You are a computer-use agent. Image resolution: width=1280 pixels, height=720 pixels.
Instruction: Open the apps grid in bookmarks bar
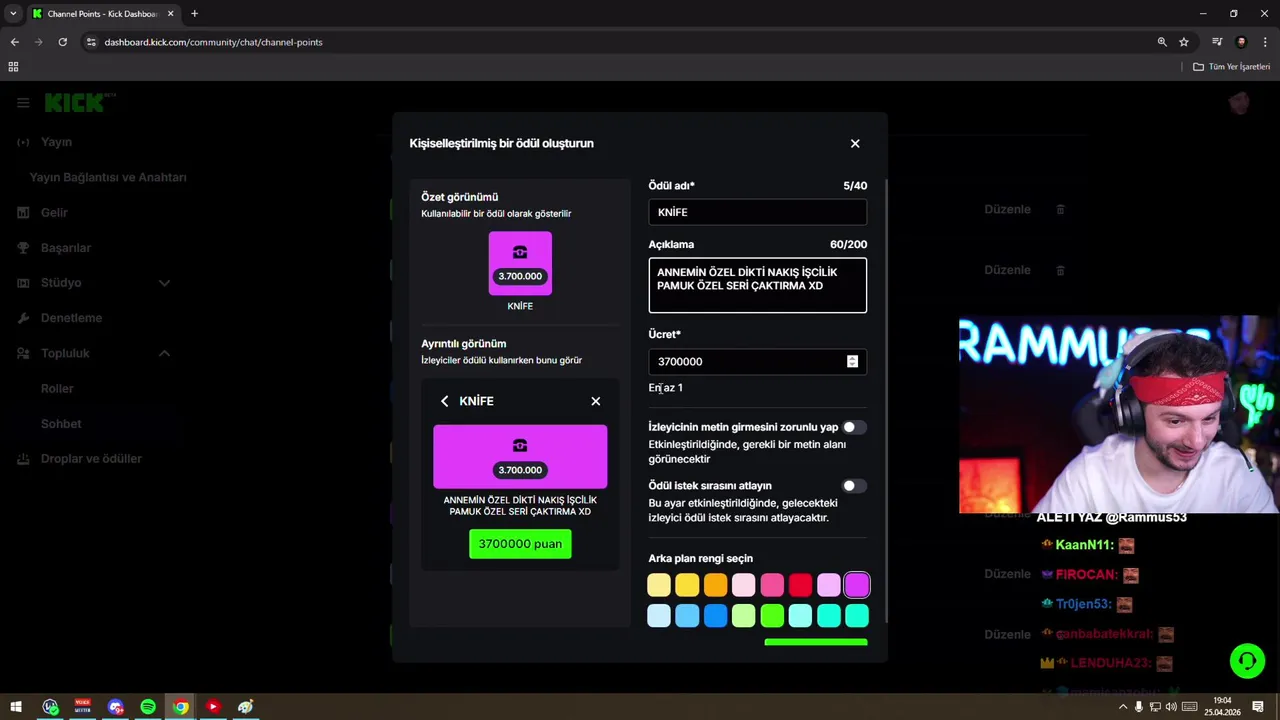(x=13, y=67)
